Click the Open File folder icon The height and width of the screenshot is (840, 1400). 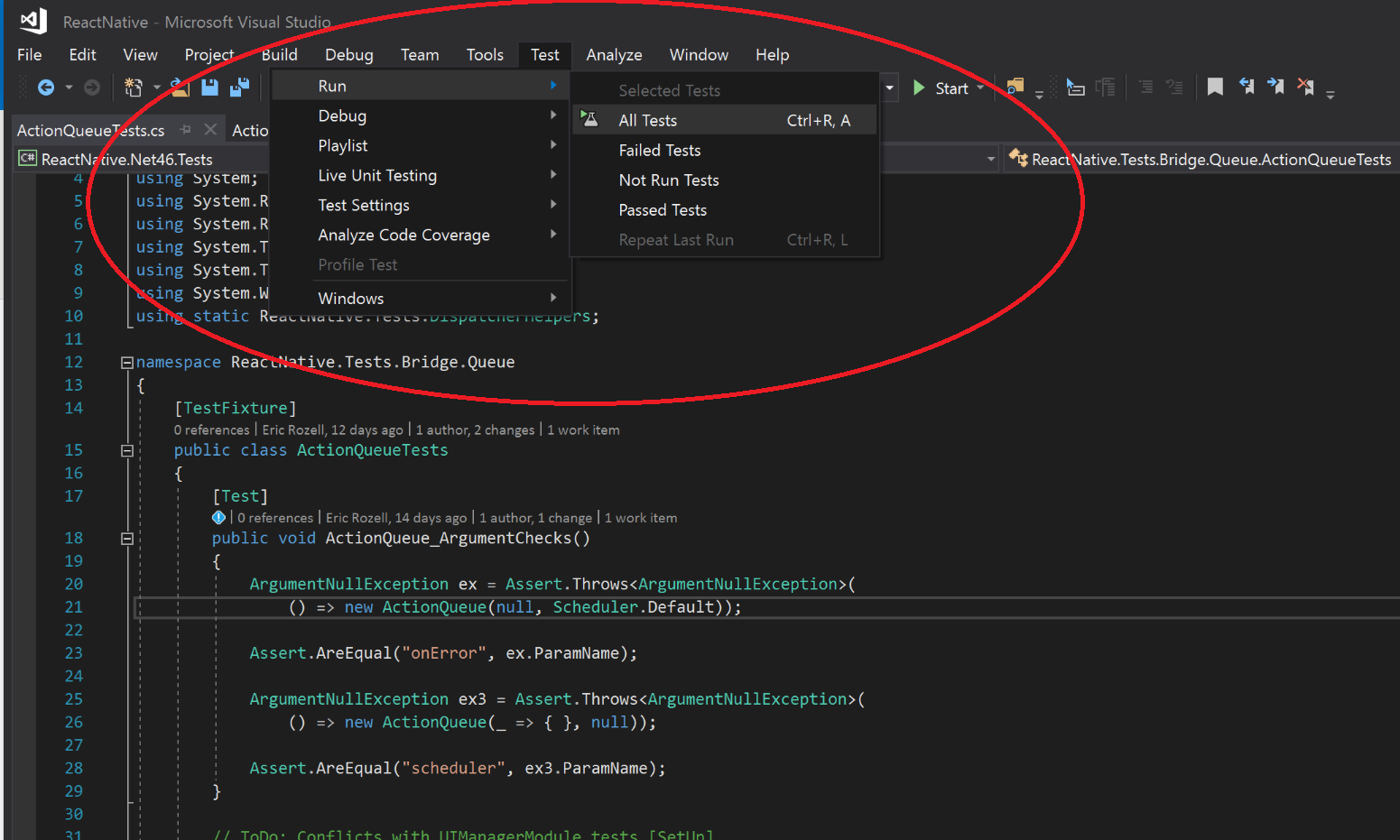coord(181,88)
